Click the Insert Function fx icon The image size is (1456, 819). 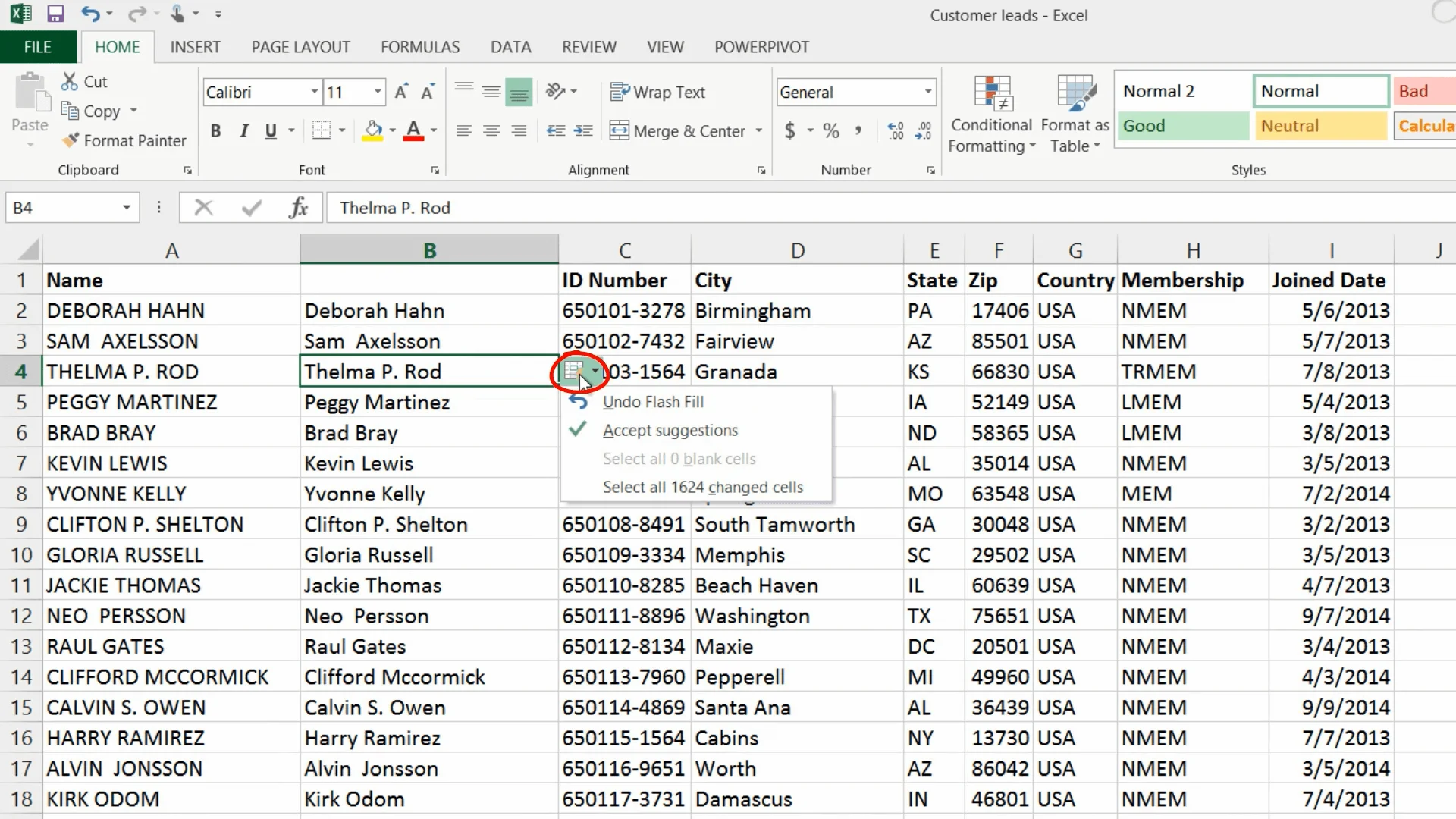pos(298,207)
